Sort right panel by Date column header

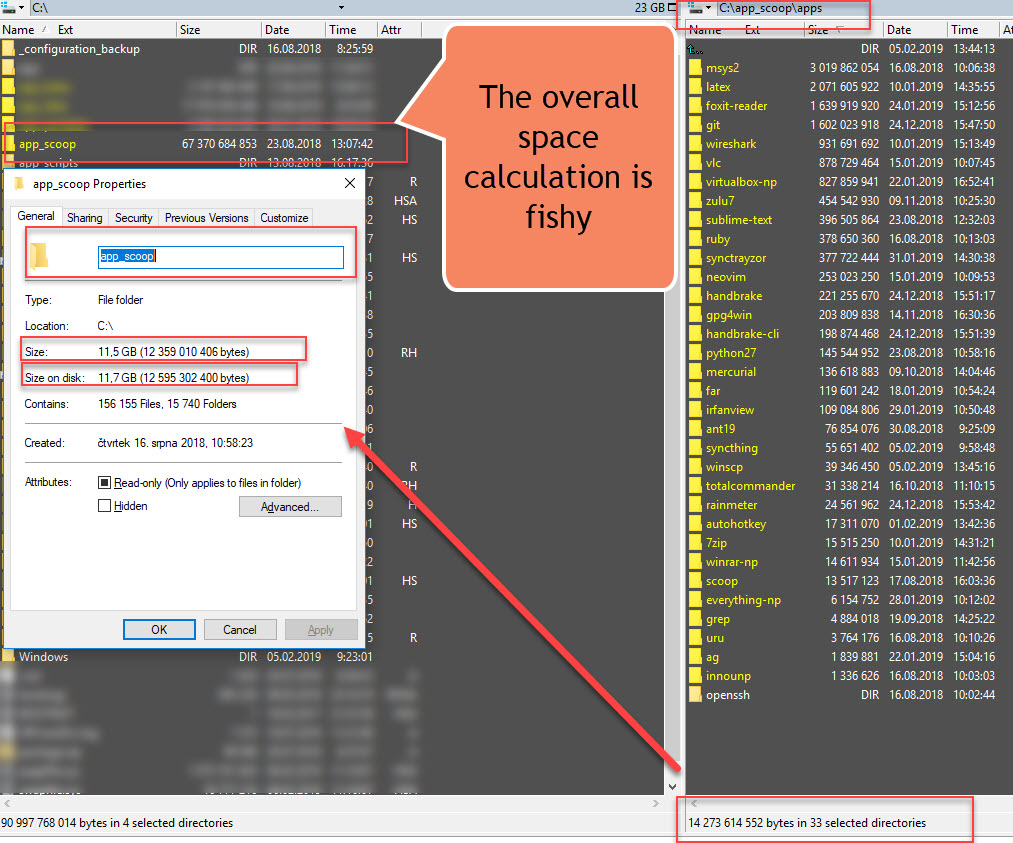pos(899,30)
